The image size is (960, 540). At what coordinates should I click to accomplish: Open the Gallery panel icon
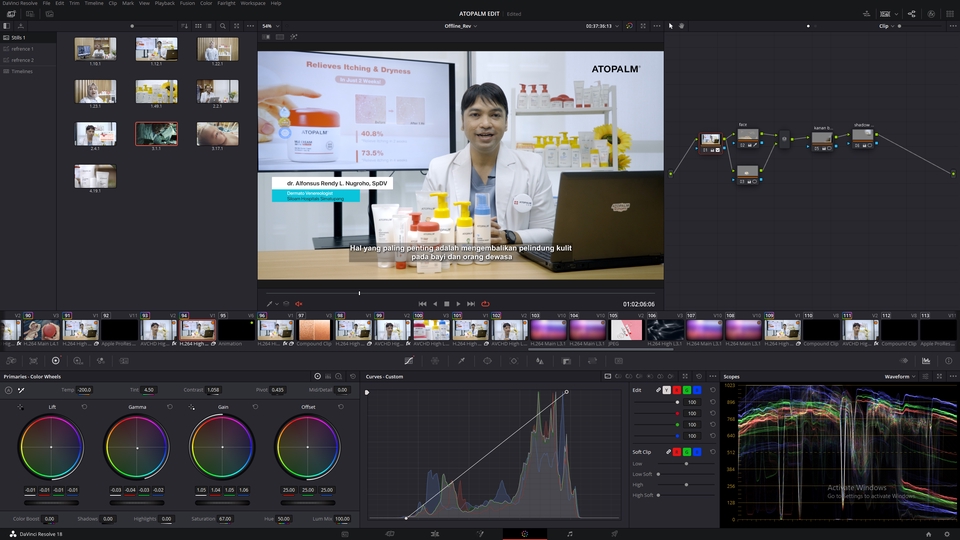[11, 13]
